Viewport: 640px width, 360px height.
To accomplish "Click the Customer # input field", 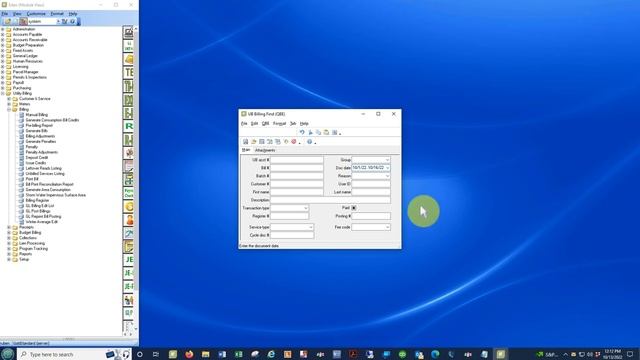I will click(x=297, y=184).
